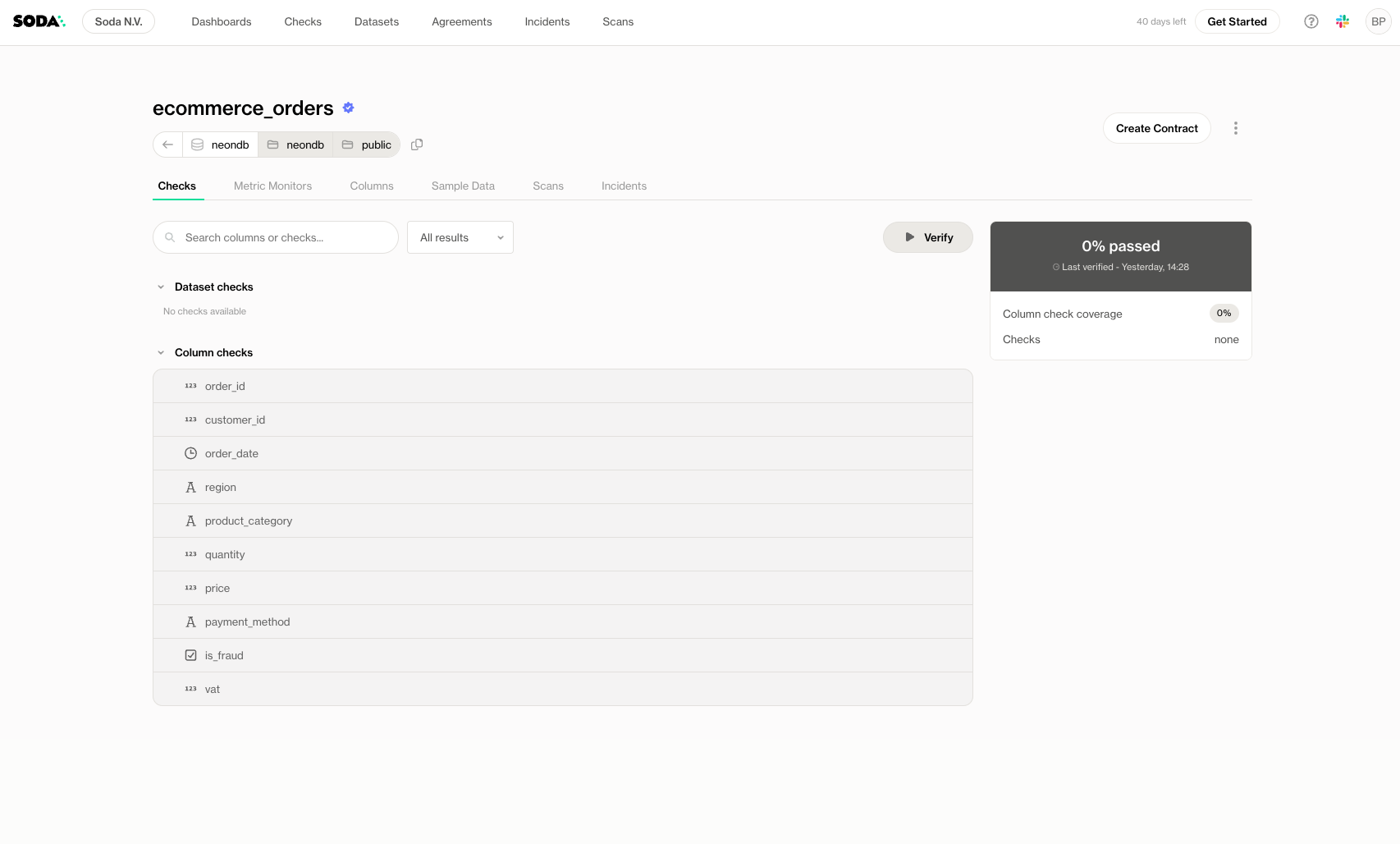This screenshot has height=844, width=1400.
Task: Open the Soda N.V. organization selector
Action: click(118, 21)
